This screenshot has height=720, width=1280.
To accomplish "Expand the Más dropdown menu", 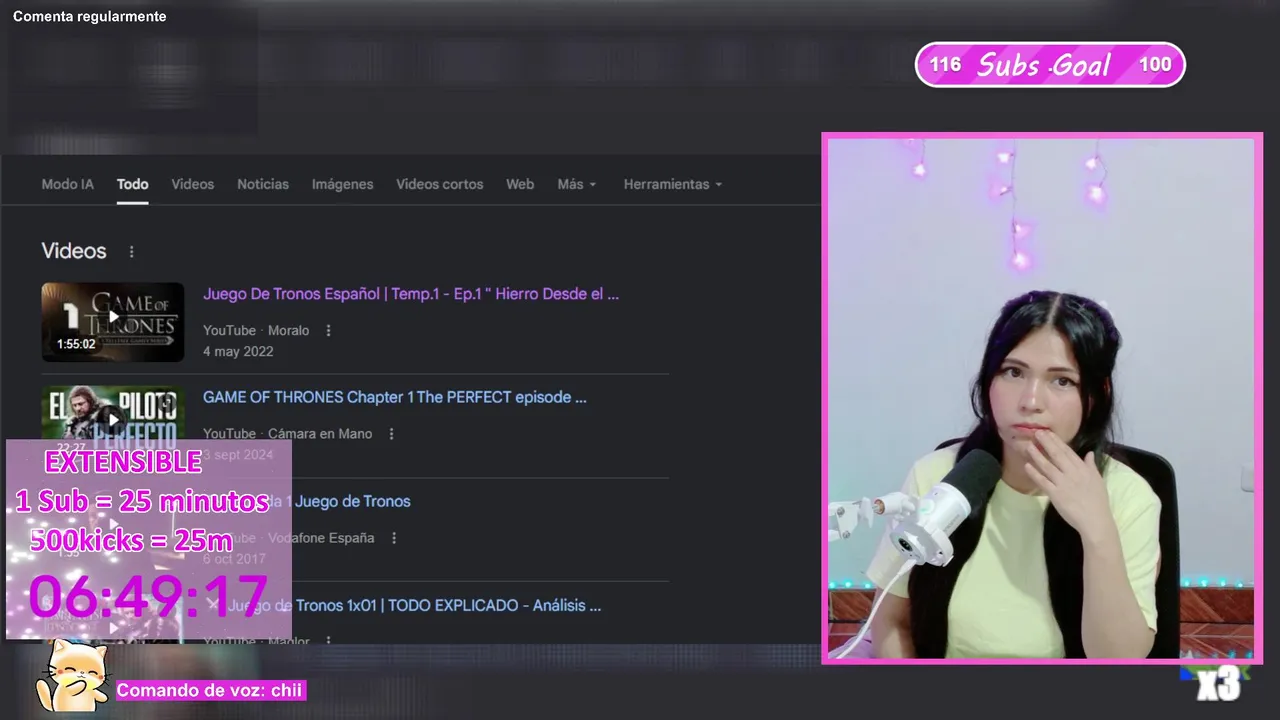I will tap(577, 184).
